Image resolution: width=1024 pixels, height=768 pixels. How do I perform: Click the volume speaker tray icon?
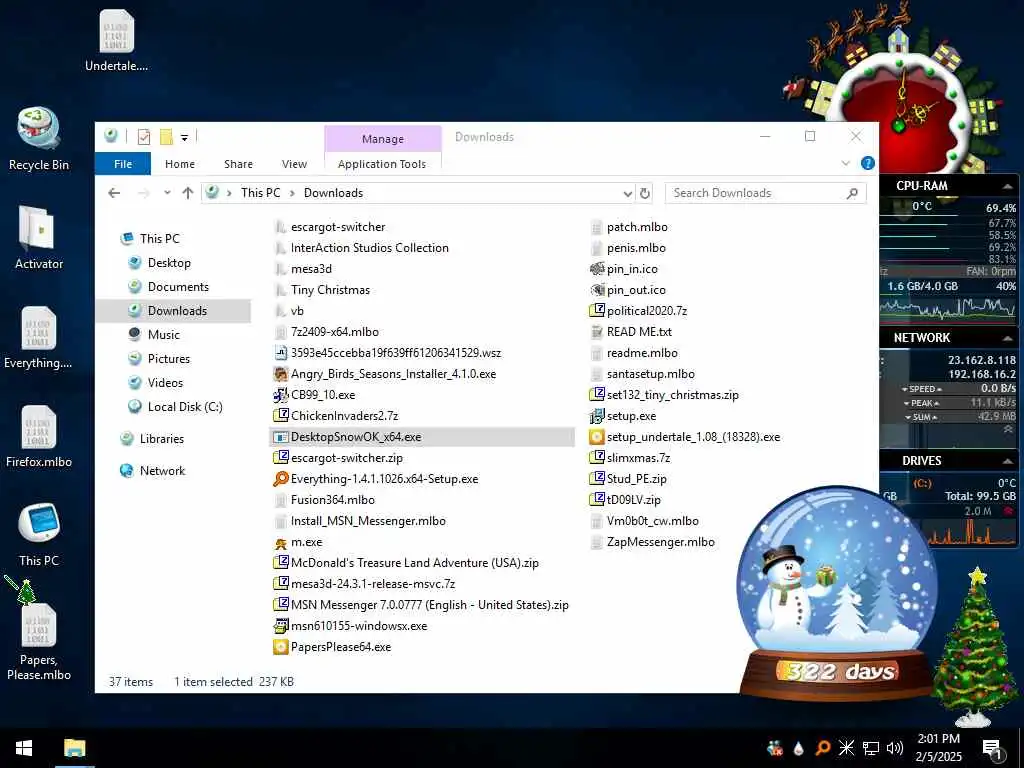(x=895, y=748)
